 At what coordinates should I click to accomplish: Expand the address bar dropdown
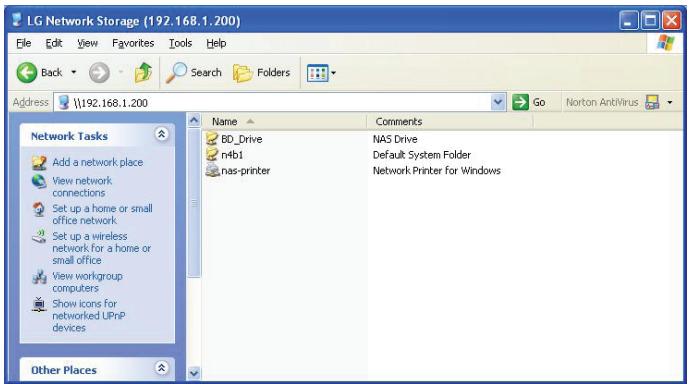[x=497, y=102]
